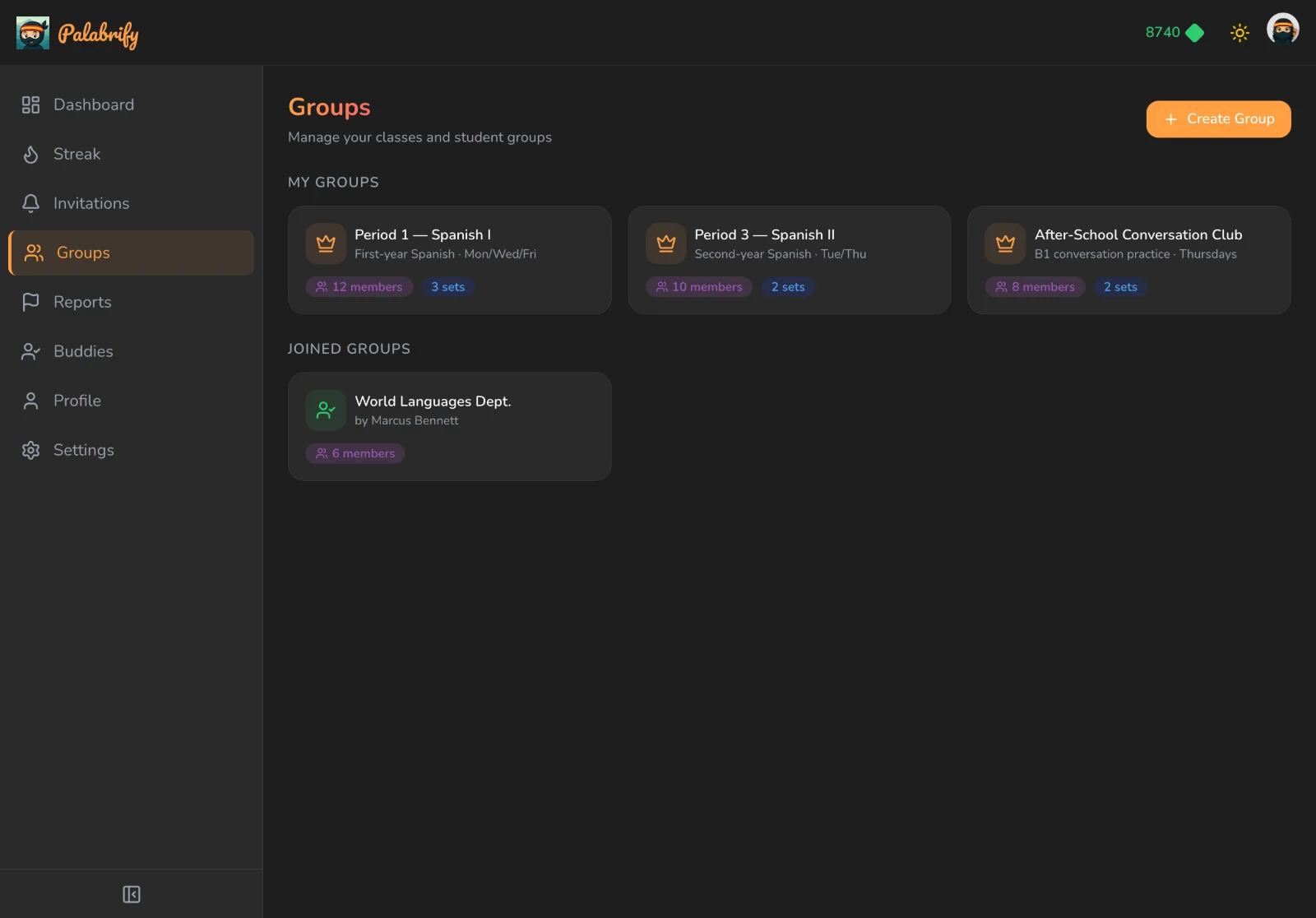The image size is (1316, 918).
Task: Click 'B1 conversation practice · Thursdays' description
Action: click(1136, 254)
